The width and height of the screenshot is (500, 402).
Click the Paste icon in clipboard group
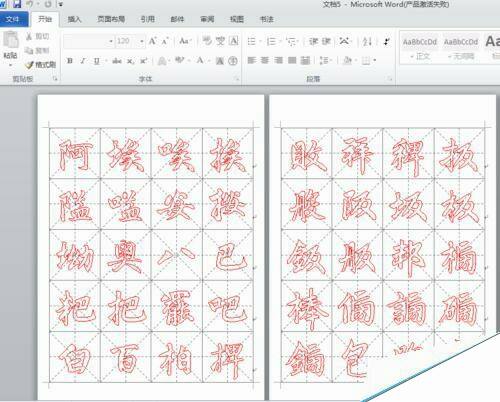(x=11, y=40)
